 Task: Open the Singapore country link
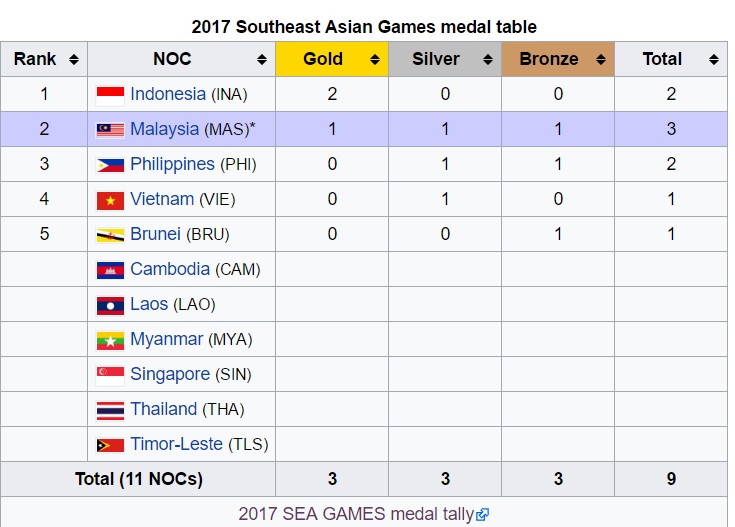point(170,374)
